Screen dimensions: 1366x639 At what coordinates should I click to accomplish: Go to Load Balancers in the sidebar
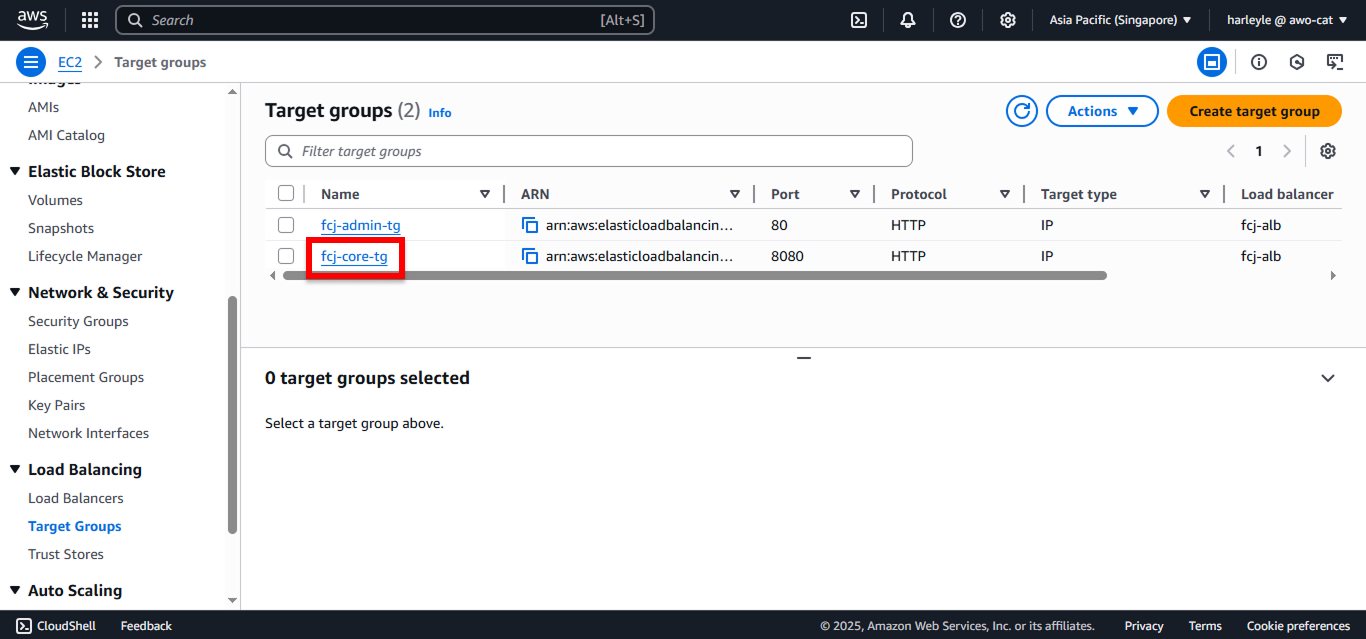click(x=76, y=498)
